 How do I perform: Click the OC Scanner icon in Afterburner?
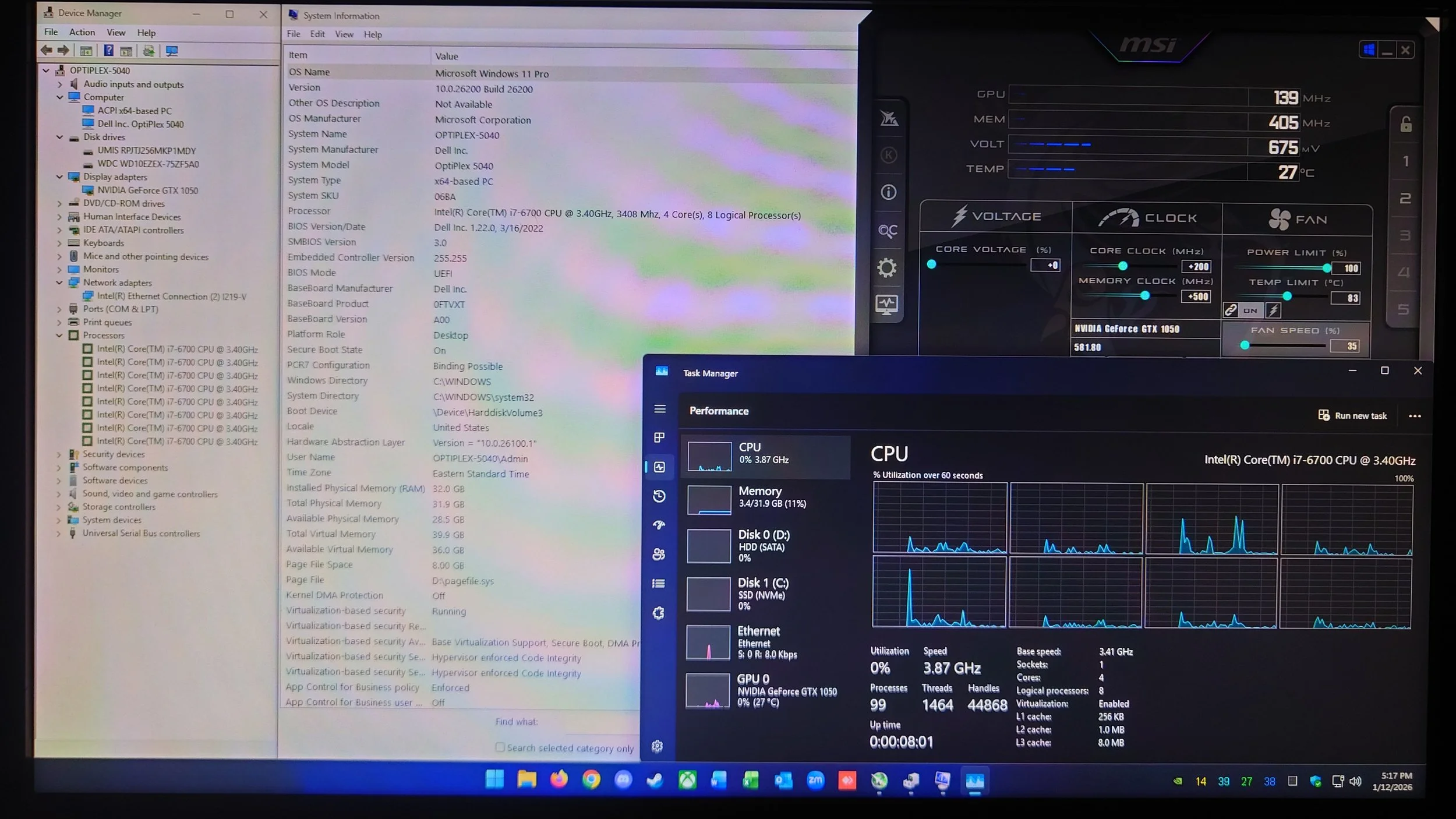(x=887, y=231)
